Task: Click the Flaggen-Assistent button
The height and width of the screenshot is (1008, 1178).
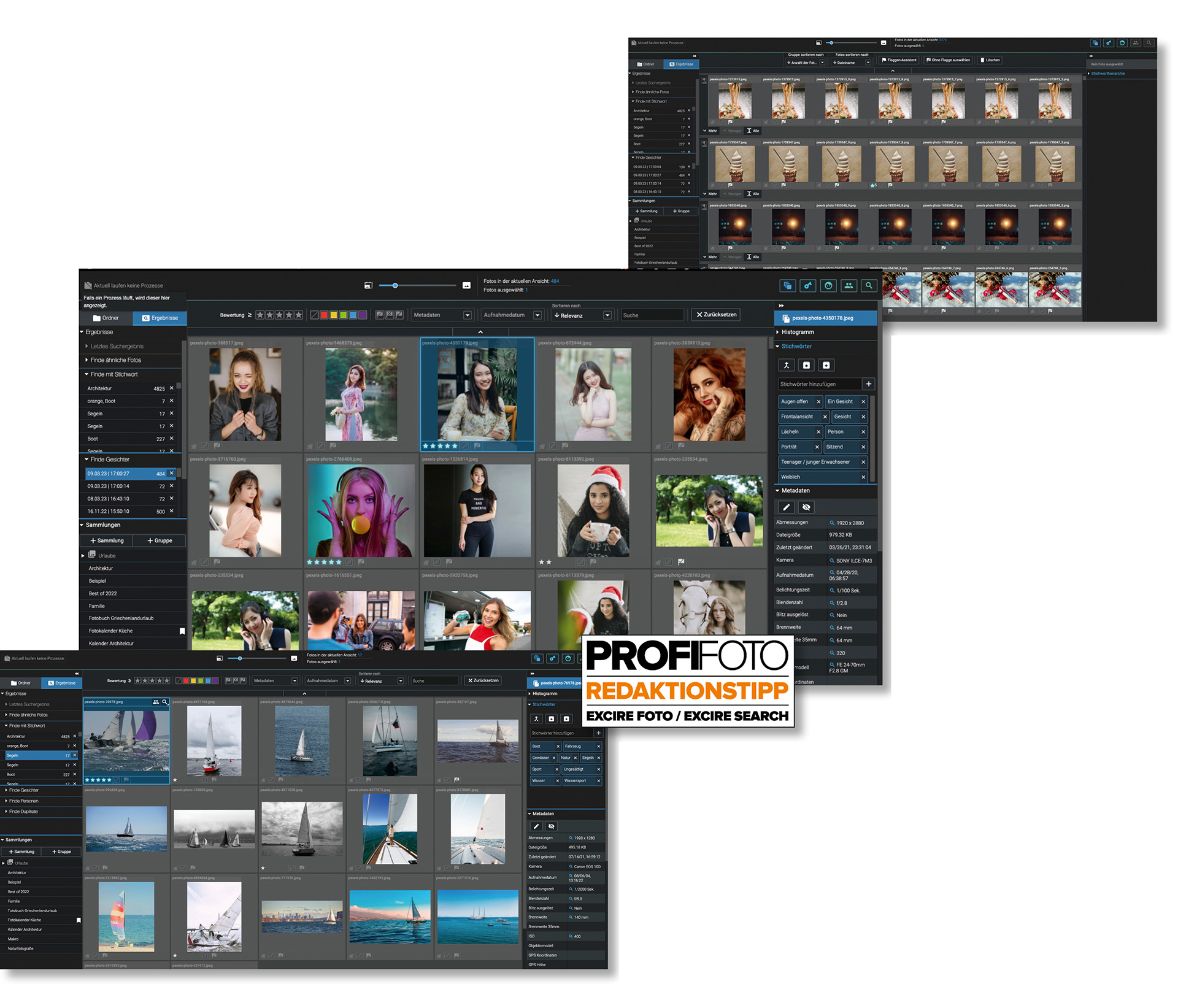Action: point(898,60)
